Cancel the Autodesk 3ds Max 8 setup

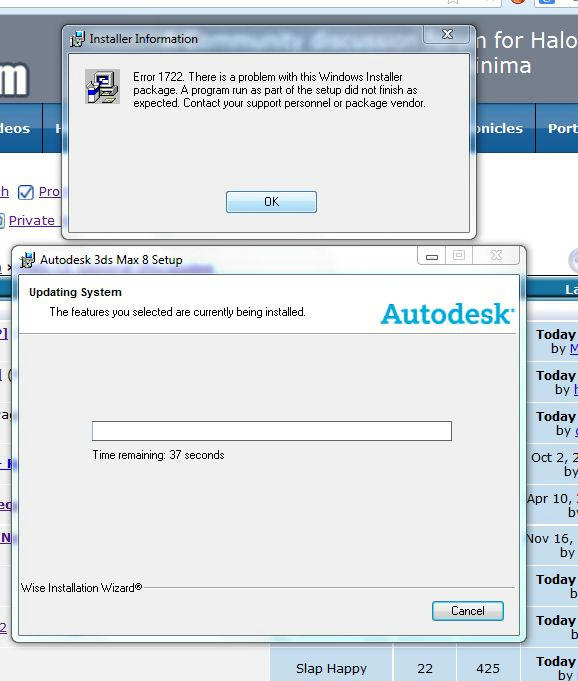coord(468,611)
